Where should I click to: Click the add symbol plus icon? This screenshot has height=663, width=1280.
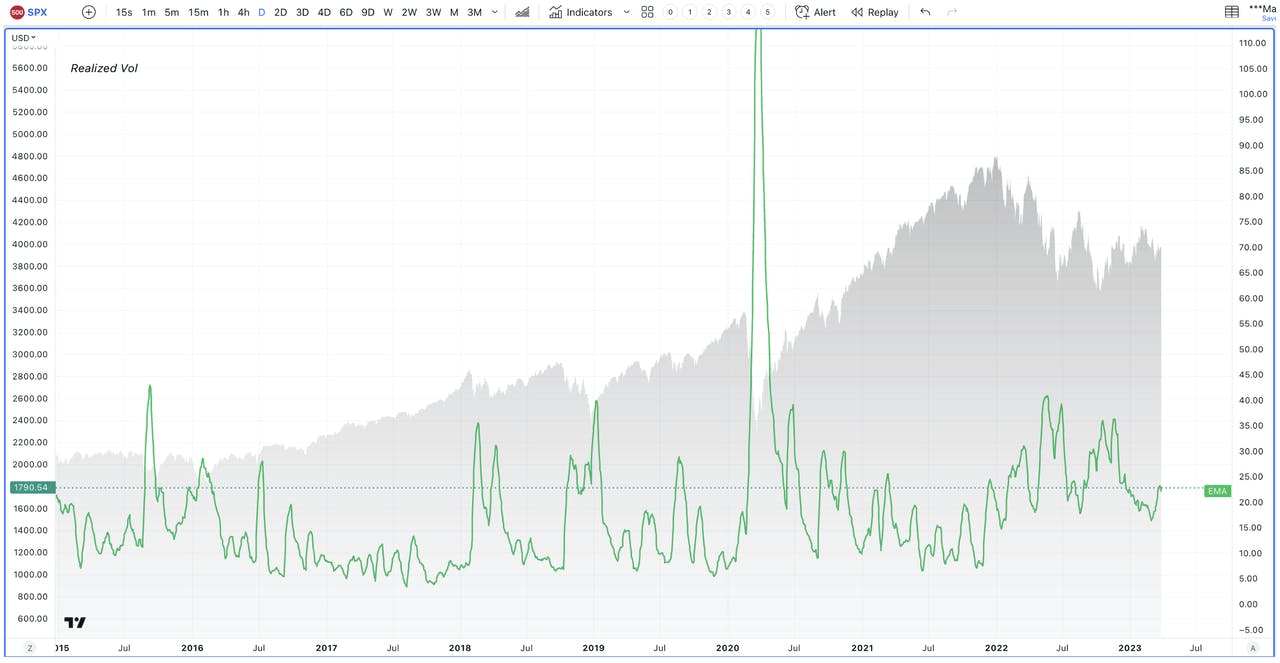[89, 12]
